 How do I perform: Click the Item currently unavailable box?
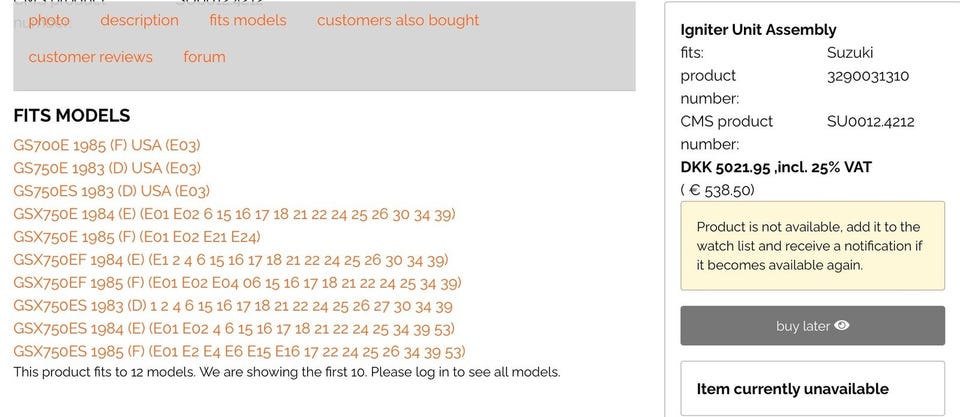811,389
